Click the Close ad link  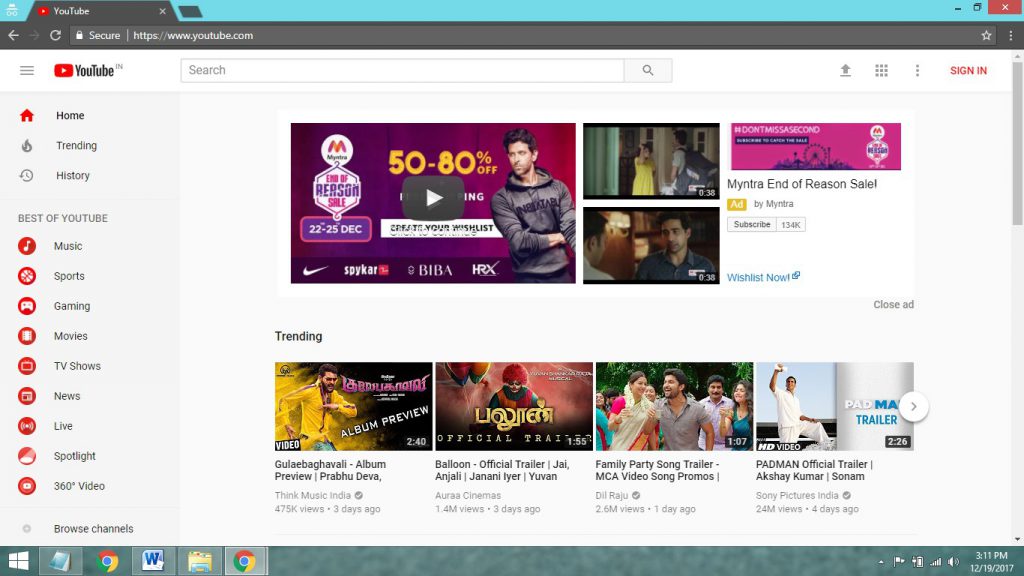(893, 304)
